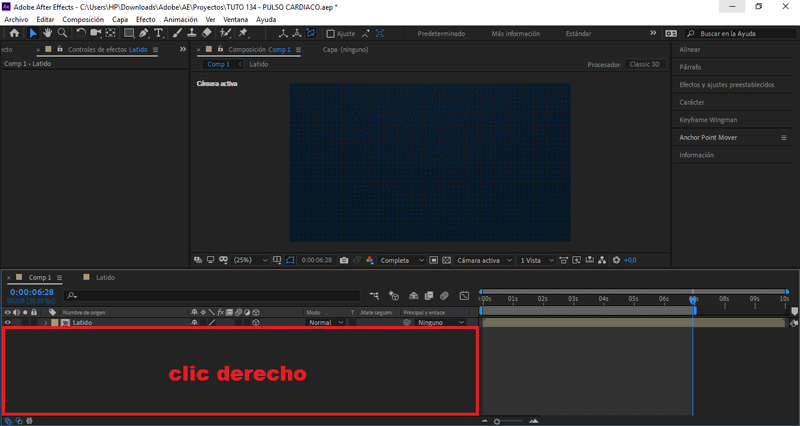This screenshot has height=426, width=800.
Task: Select the Zoom magnifier tool
Action: click(x=62, y=33)
